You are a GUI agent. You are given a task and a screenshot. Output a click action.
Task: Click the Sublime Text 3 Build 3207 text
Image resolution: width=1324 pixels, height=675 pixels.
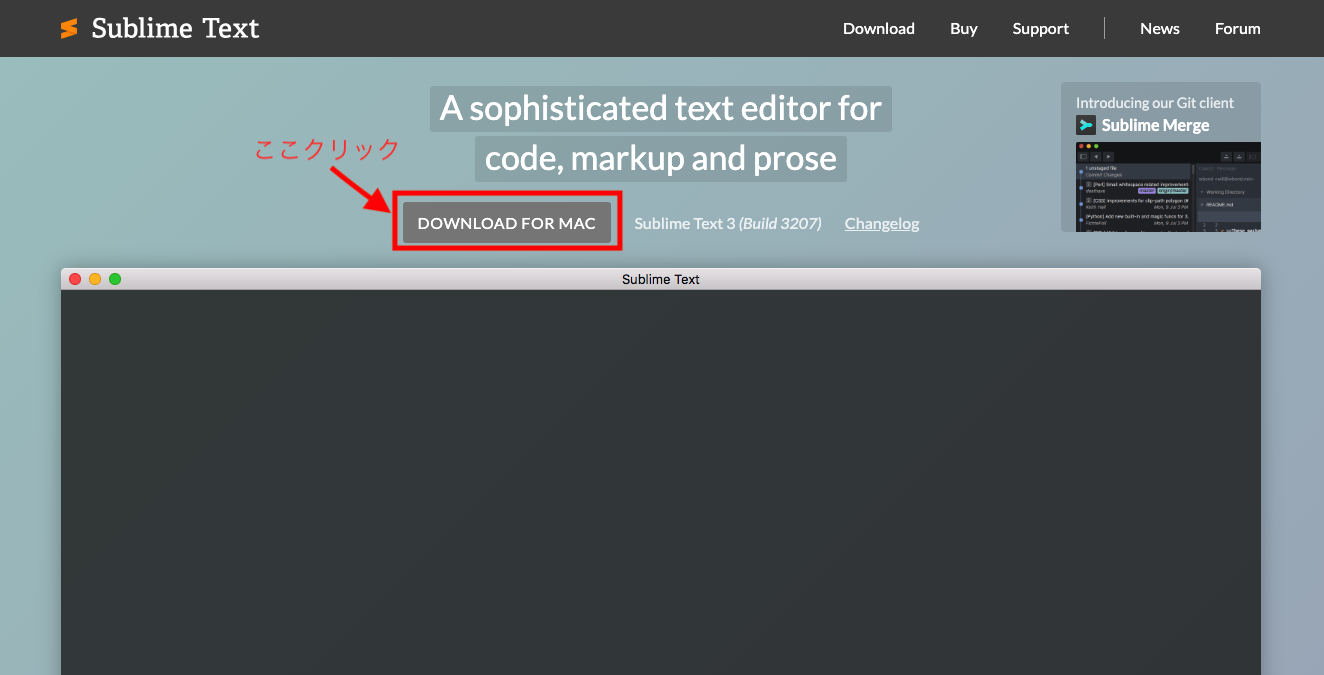click(x=728, y=223)
